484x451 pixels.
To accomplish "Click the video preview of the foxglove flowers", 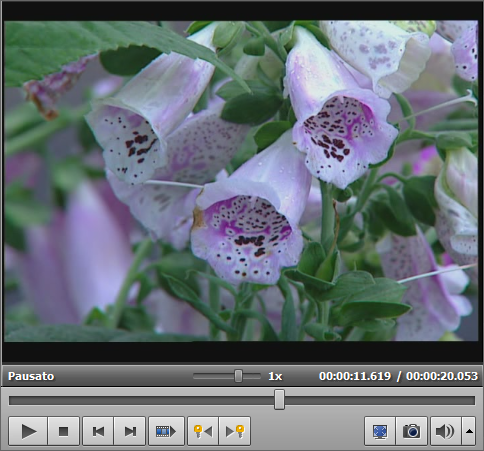I will [x=241, y=181].
